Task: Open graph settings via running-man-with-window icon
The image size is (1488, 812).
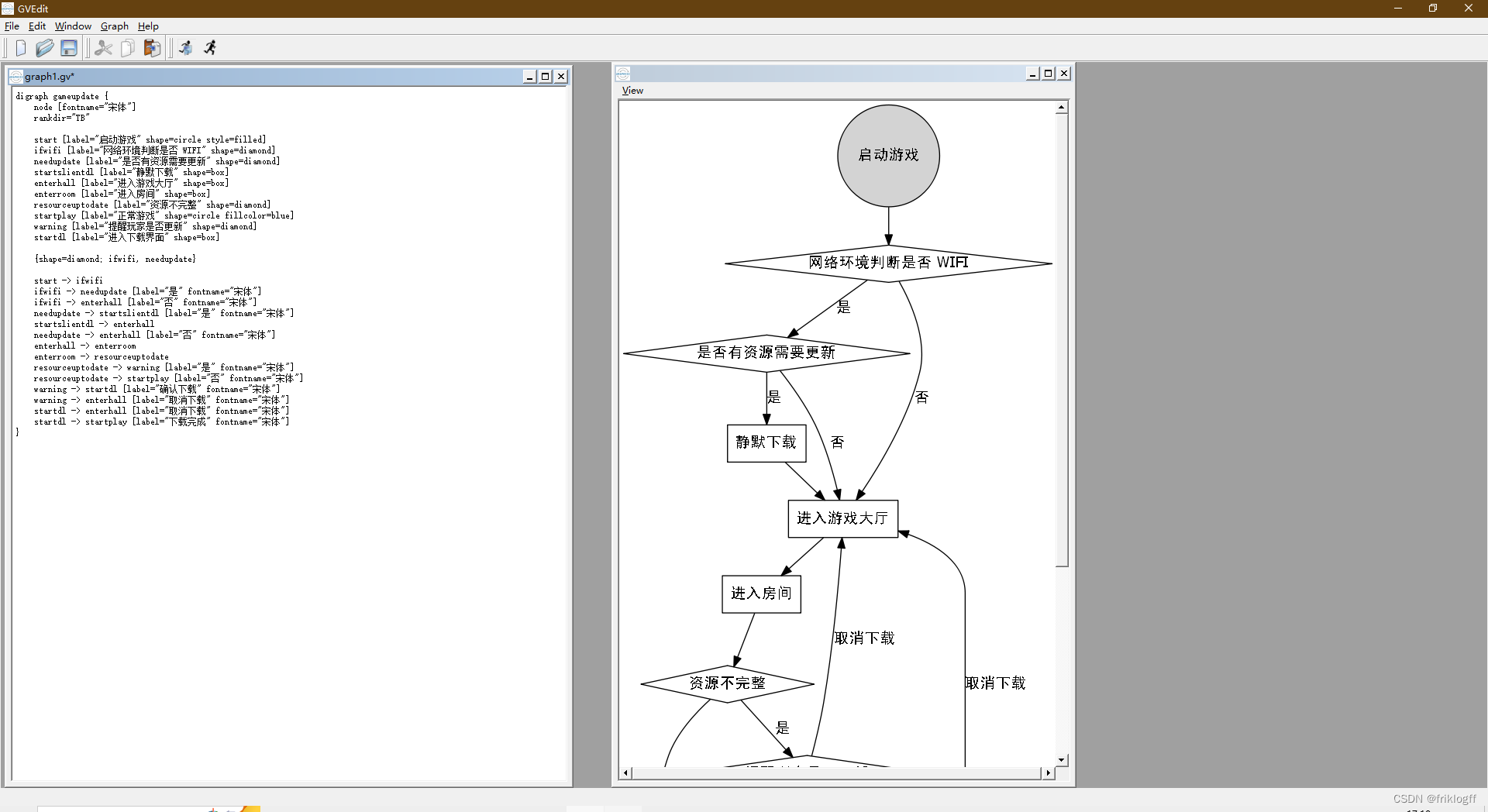Action: (186, 48)
